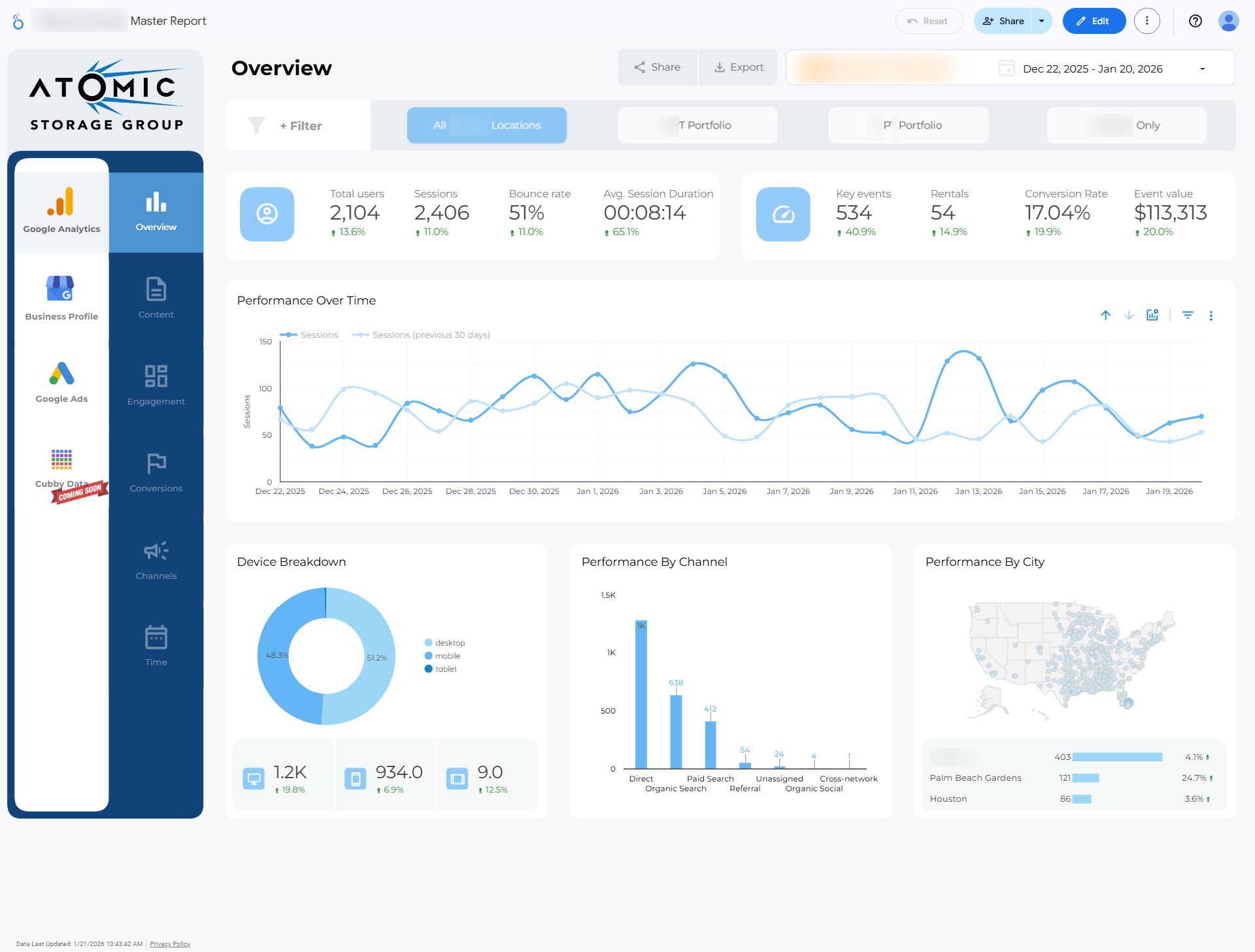Click the blue Edit button

(x=1094, y=21)
